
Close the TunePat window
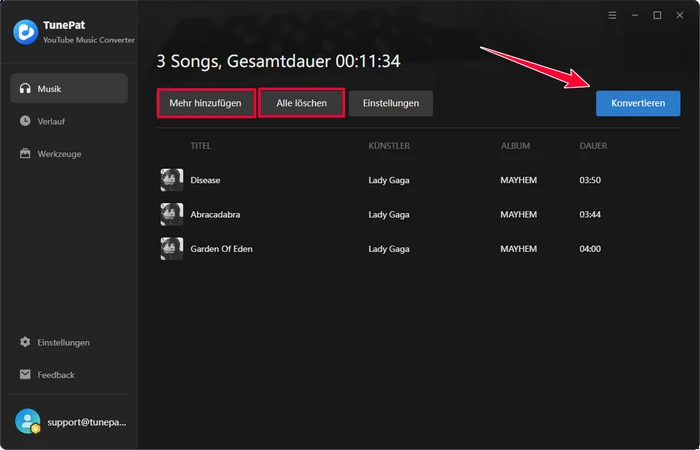(679, 16)
